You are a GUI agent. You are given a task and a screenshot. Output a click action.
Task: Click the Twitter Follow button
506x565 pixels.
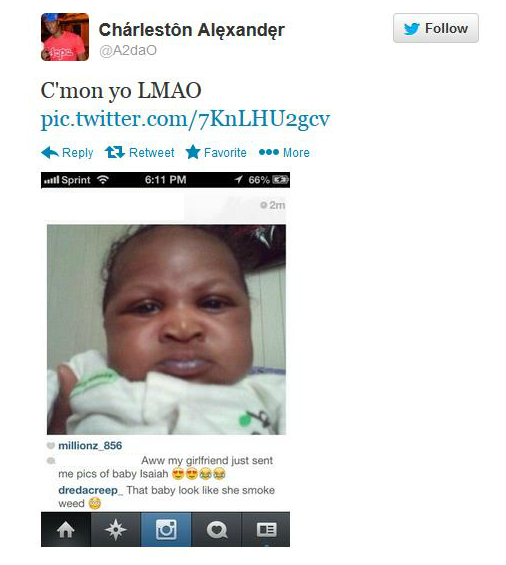coord(435,28)
